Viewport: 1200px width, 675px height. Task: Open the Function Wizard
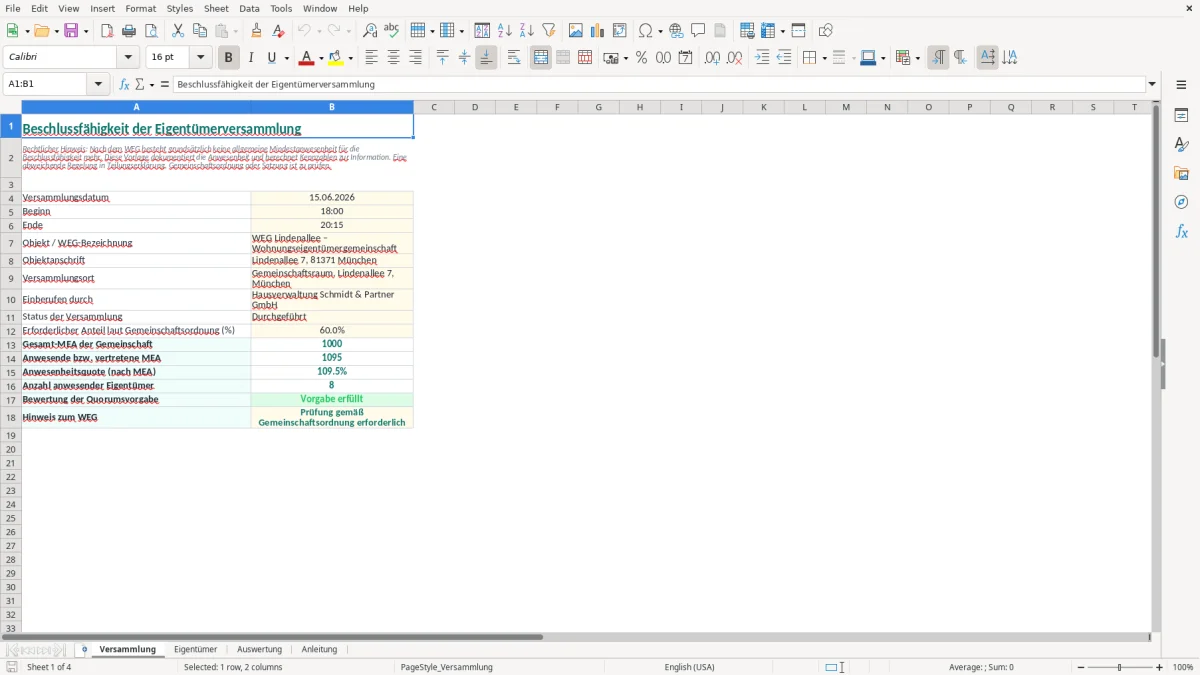pos(124,84)
